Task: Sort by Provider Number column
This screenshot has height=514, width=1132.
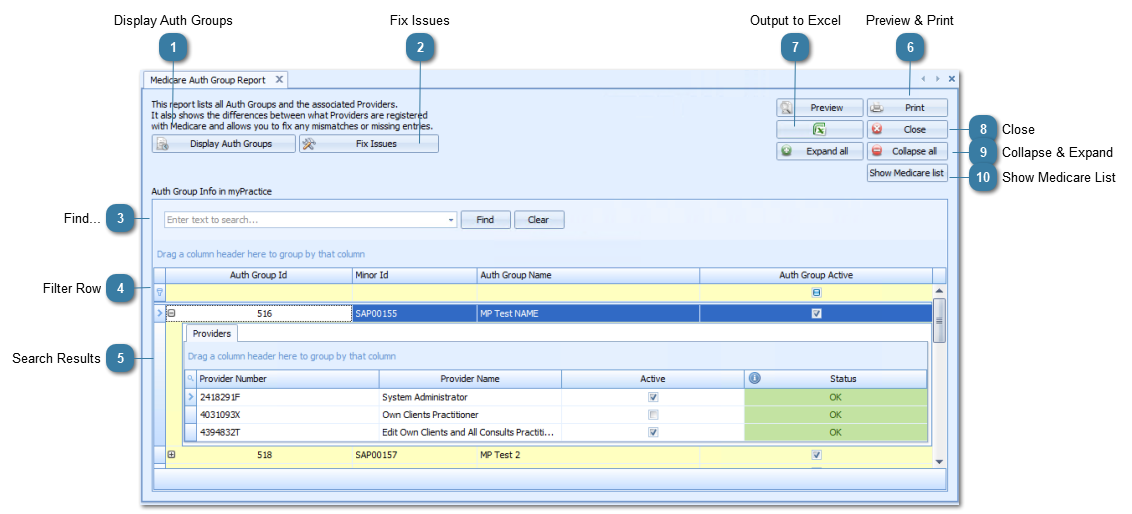Action: coord(287,379)
